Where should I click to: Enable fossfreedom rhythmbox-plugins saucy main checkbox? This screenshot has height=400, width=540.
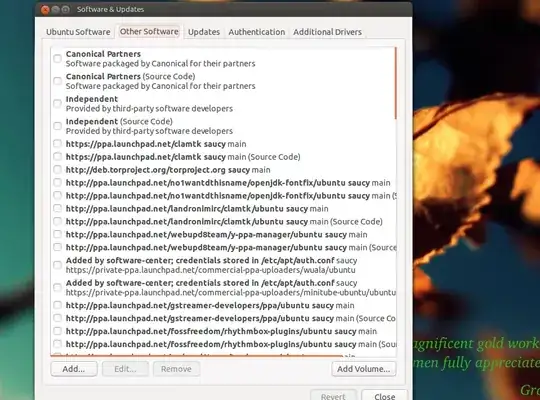pos(58,331)
